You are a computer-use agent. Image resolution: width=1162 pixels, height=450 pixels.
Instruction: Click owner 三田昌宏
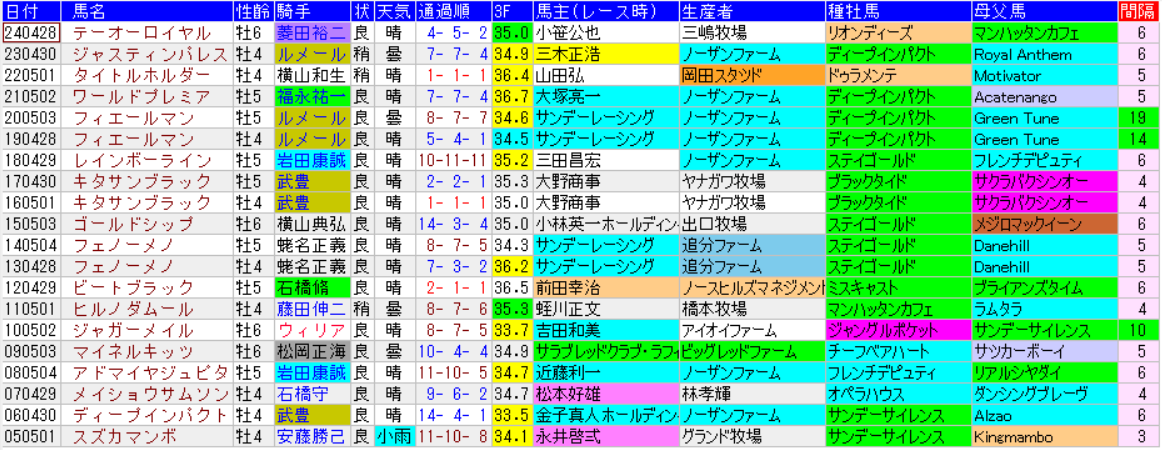pyautogui.click(x=605, y=161)
